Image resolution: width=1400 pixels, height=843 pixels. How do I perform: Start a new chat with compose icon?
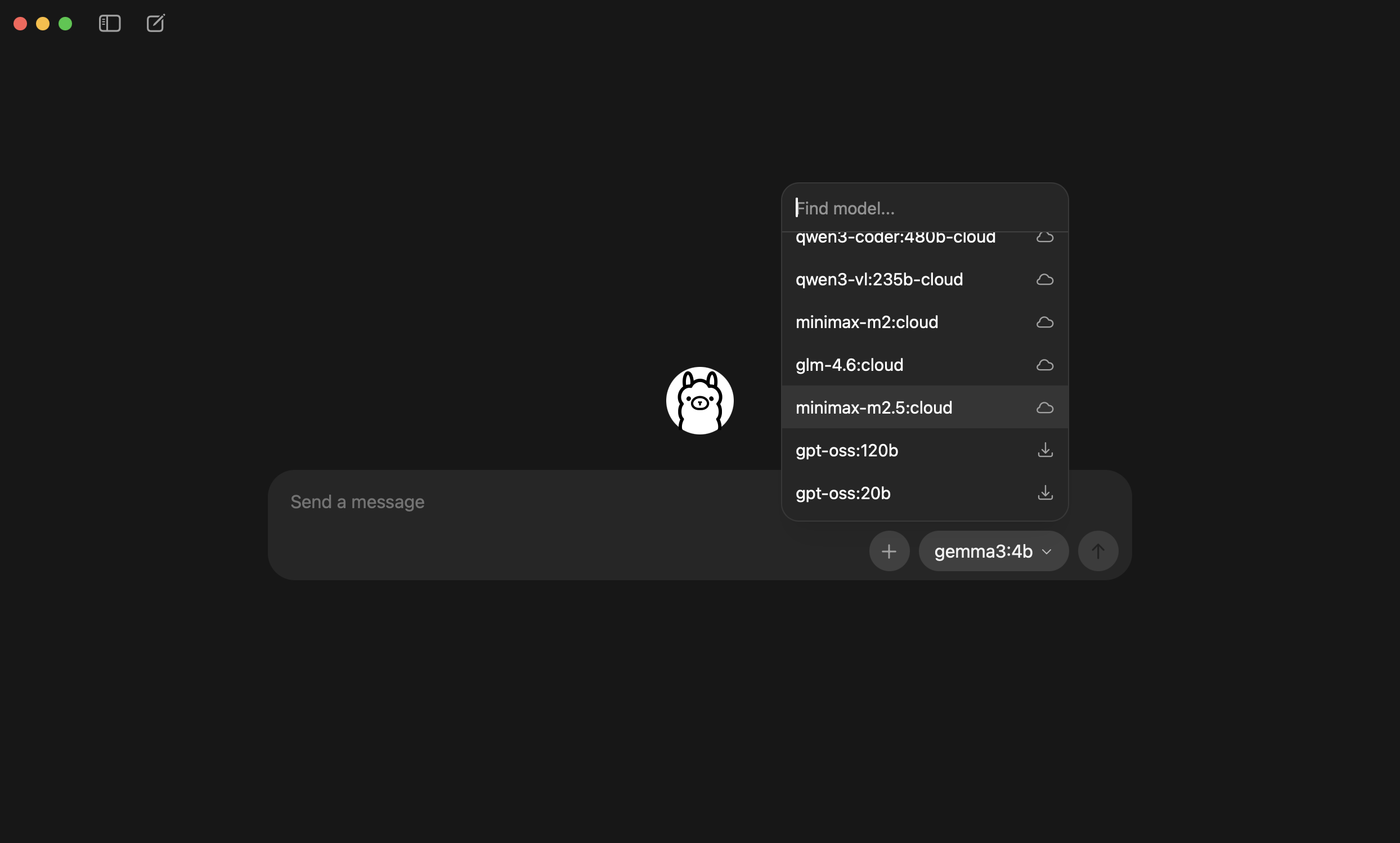click(156, 23)
